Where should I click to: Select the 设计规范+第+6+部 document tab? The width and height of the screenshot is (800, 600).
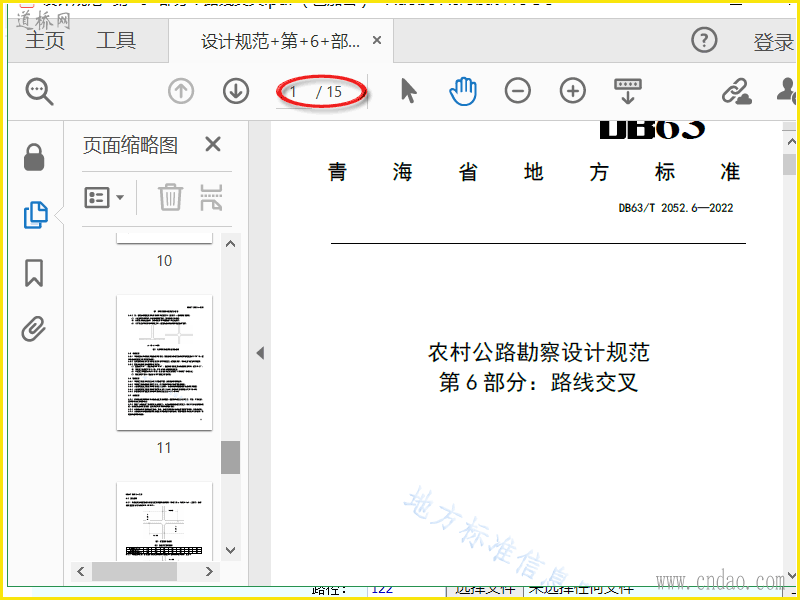tap(280, 41)
